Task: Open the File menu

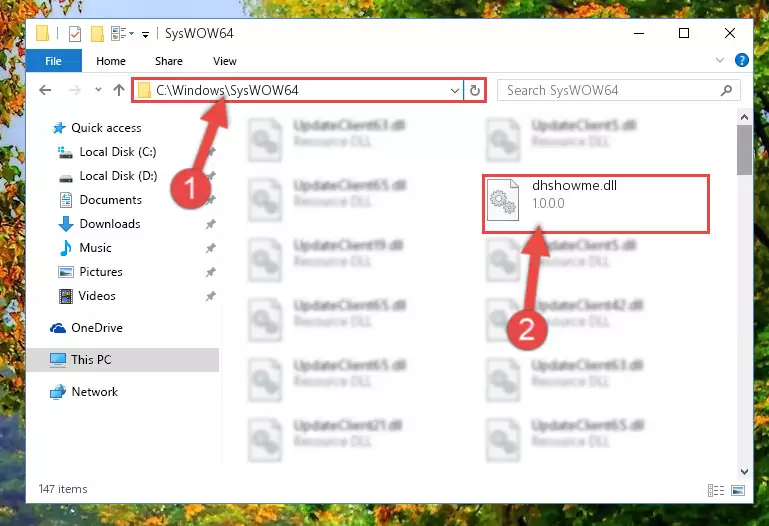Action: [x=53, y=61]
